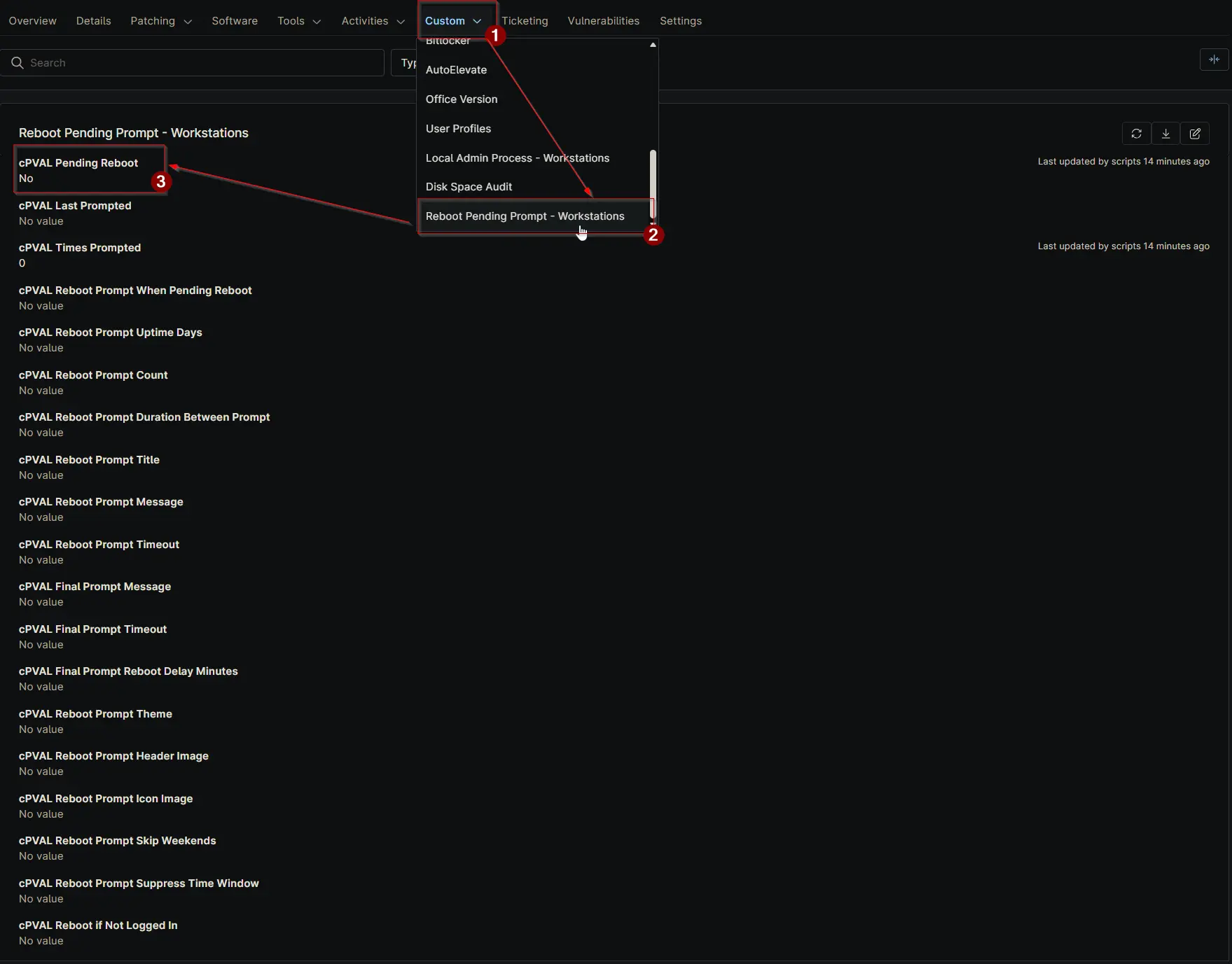Viewport: 1232px width, 964px height.
Task: Expand the Activities dropdown tab
Action: pos(373,21)
